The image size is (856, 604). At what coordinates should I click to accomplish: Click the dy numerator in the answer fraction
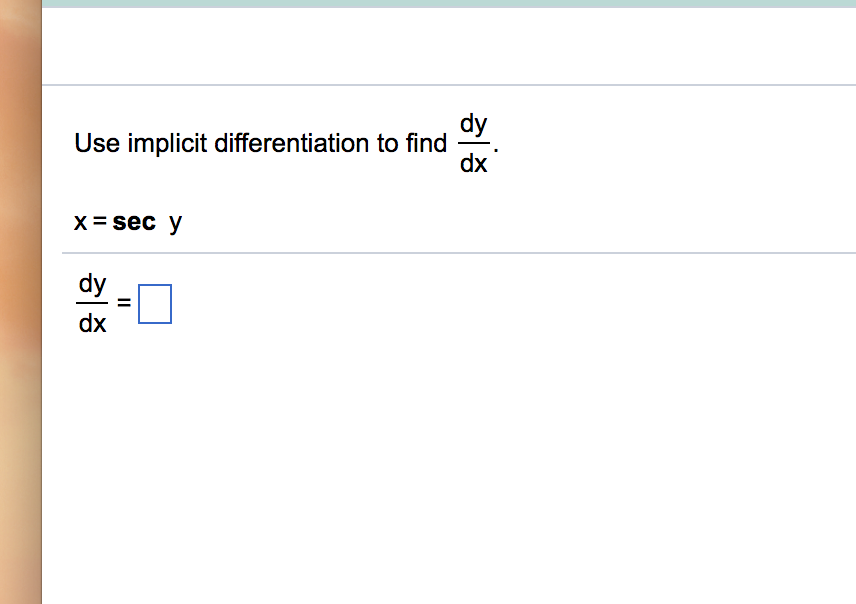tap(91, 285)
